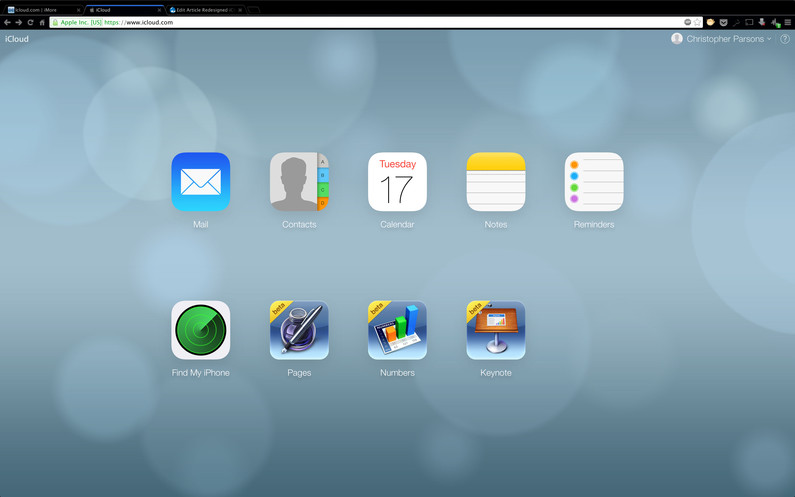Click the browser back button
This screenshot has width=795, height=497.
(7, 22)
